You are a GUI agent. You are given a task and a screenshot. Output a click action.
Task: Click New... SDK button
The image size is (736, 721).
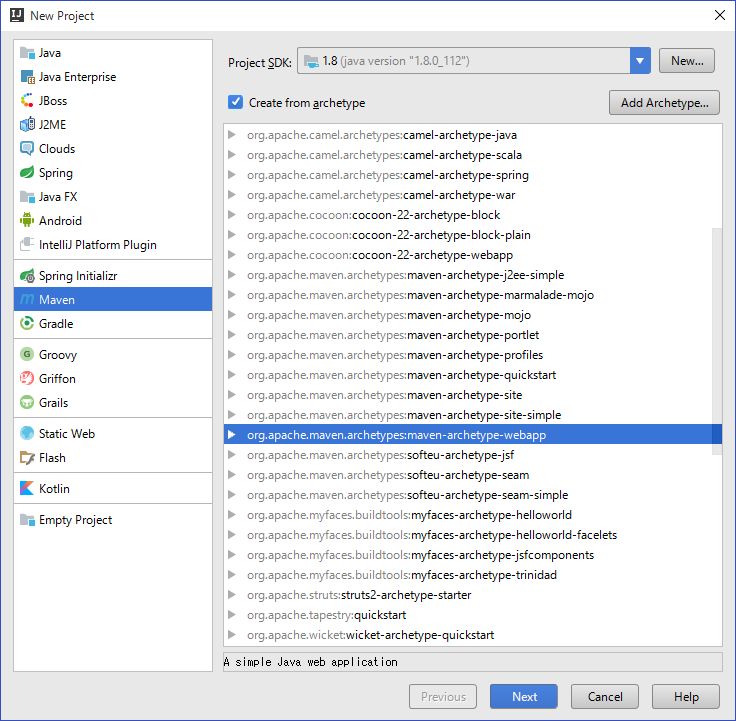point(687,61)
